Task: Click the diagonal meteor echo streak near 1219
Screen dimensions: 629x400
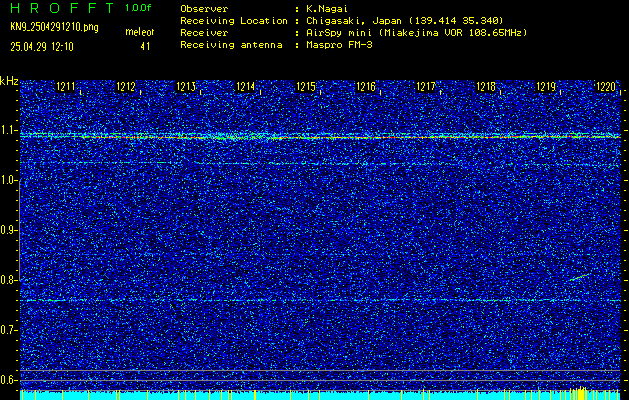Action: 579,277
